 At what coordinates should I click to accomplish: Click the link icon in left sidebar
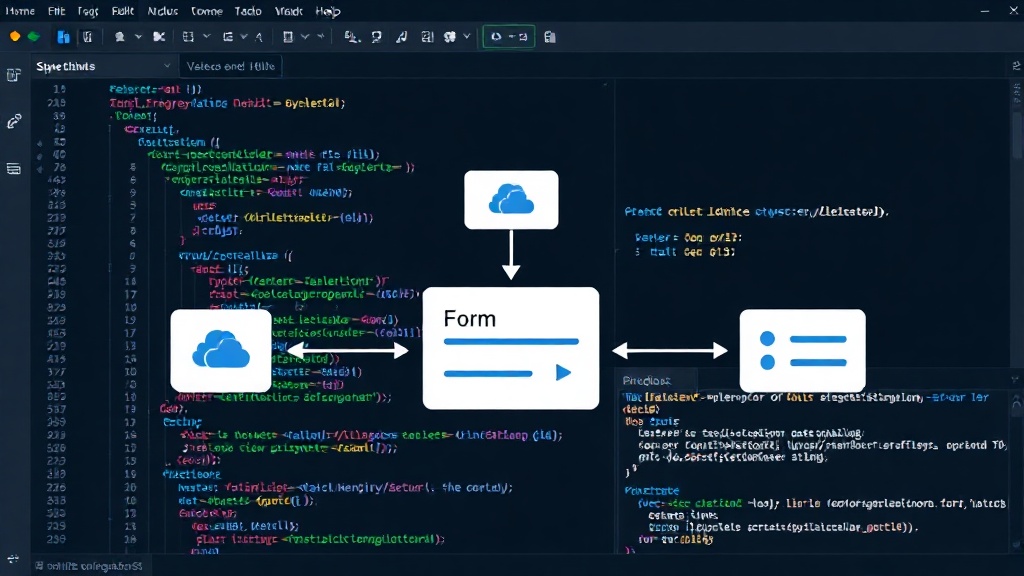[x=14, y=121]
